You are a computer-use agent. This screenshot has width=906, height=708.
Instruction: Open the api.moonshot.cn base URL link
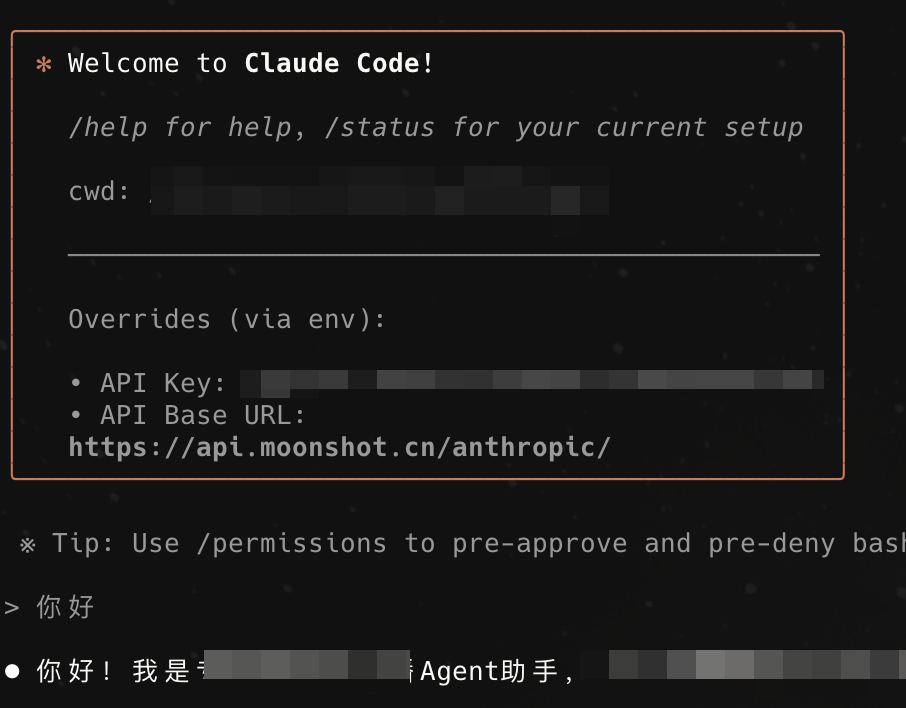tap(339, 447)
